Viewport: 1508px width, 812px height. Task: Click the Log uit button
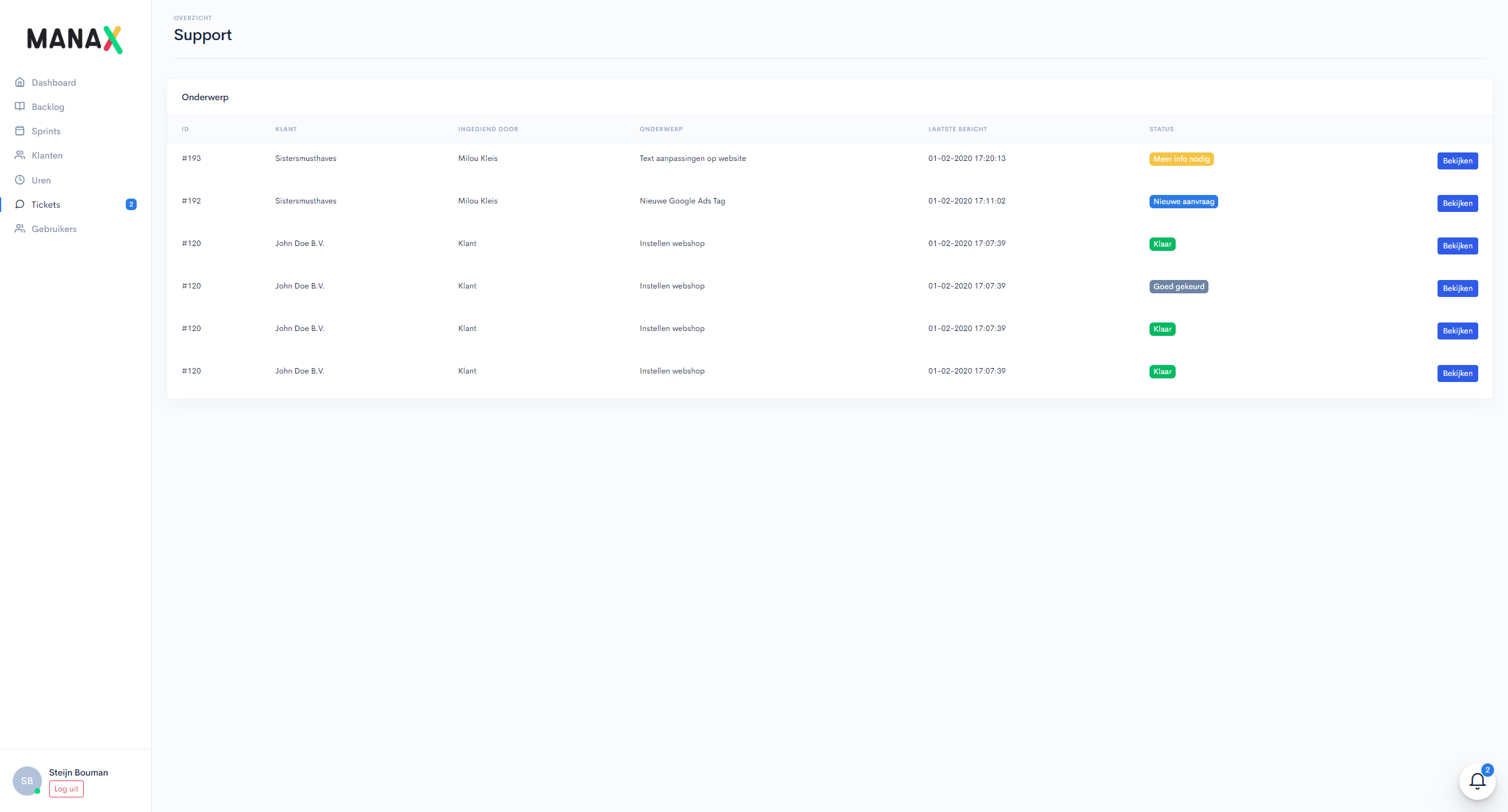click(x=66, y=789)
